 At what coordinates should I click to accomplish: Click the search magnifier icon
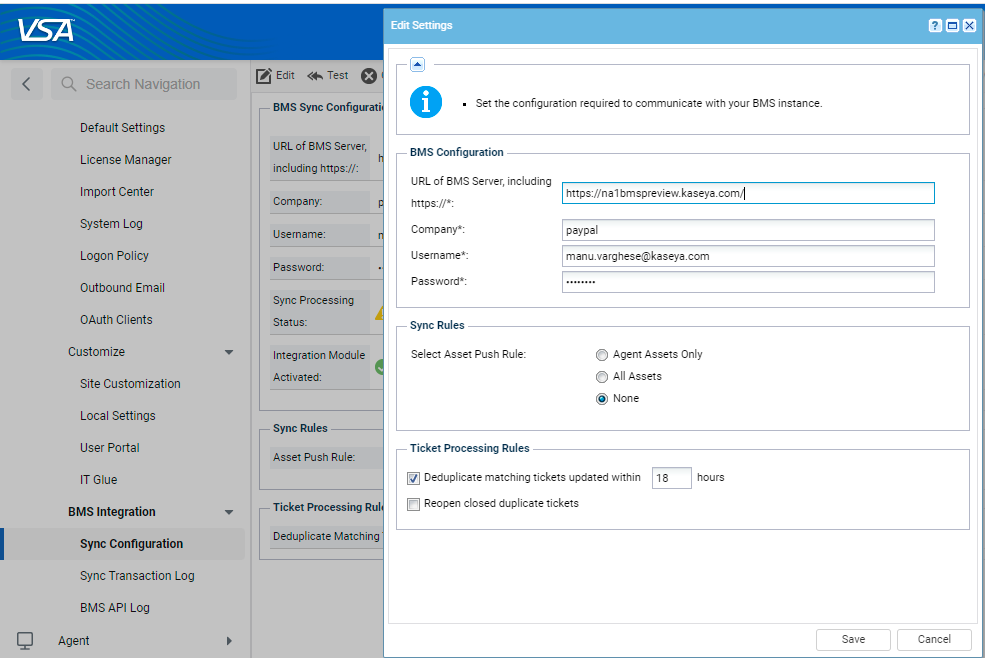click(68, 84)
